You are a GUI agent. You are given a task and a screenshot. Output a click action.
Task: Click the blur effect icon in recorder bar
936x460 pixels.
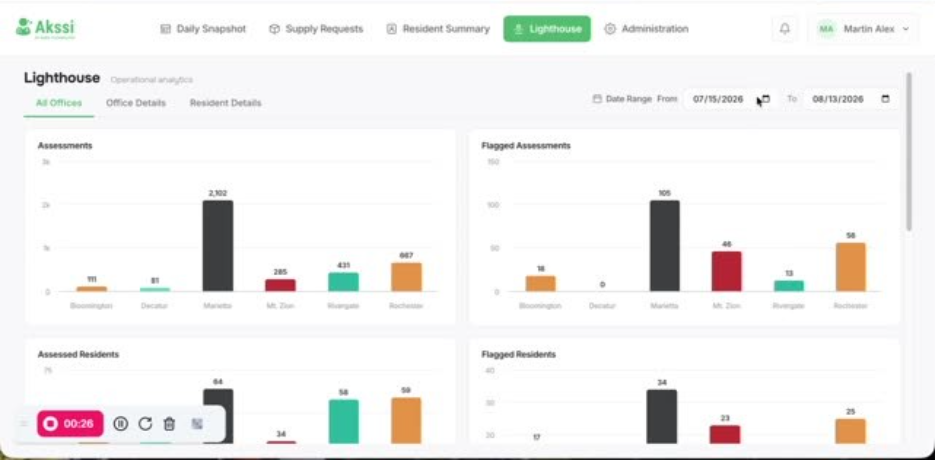tap(197, 424)
